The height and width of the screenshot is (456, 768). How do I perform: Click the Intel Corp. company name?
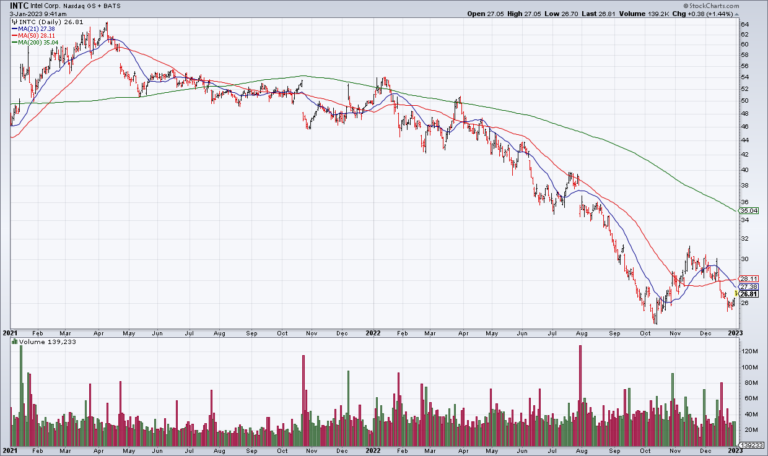(45, 6)
